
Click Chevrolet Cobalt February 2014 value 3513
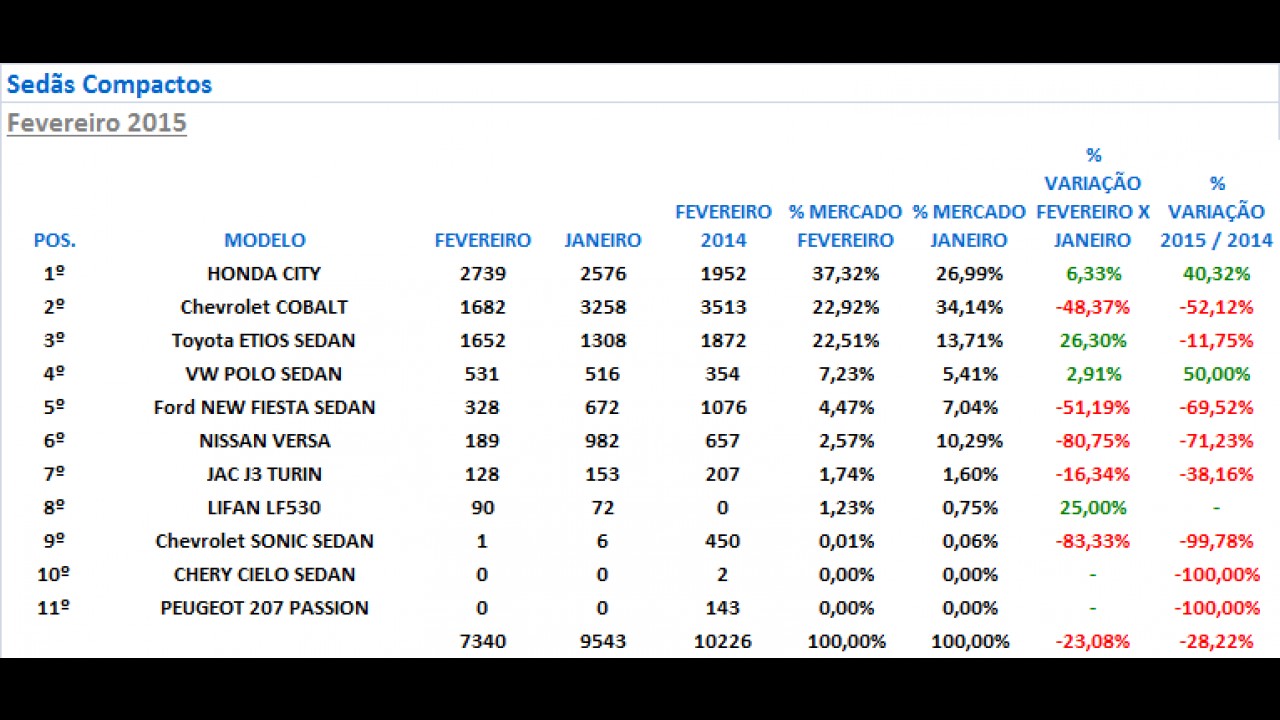coord(723,307)
